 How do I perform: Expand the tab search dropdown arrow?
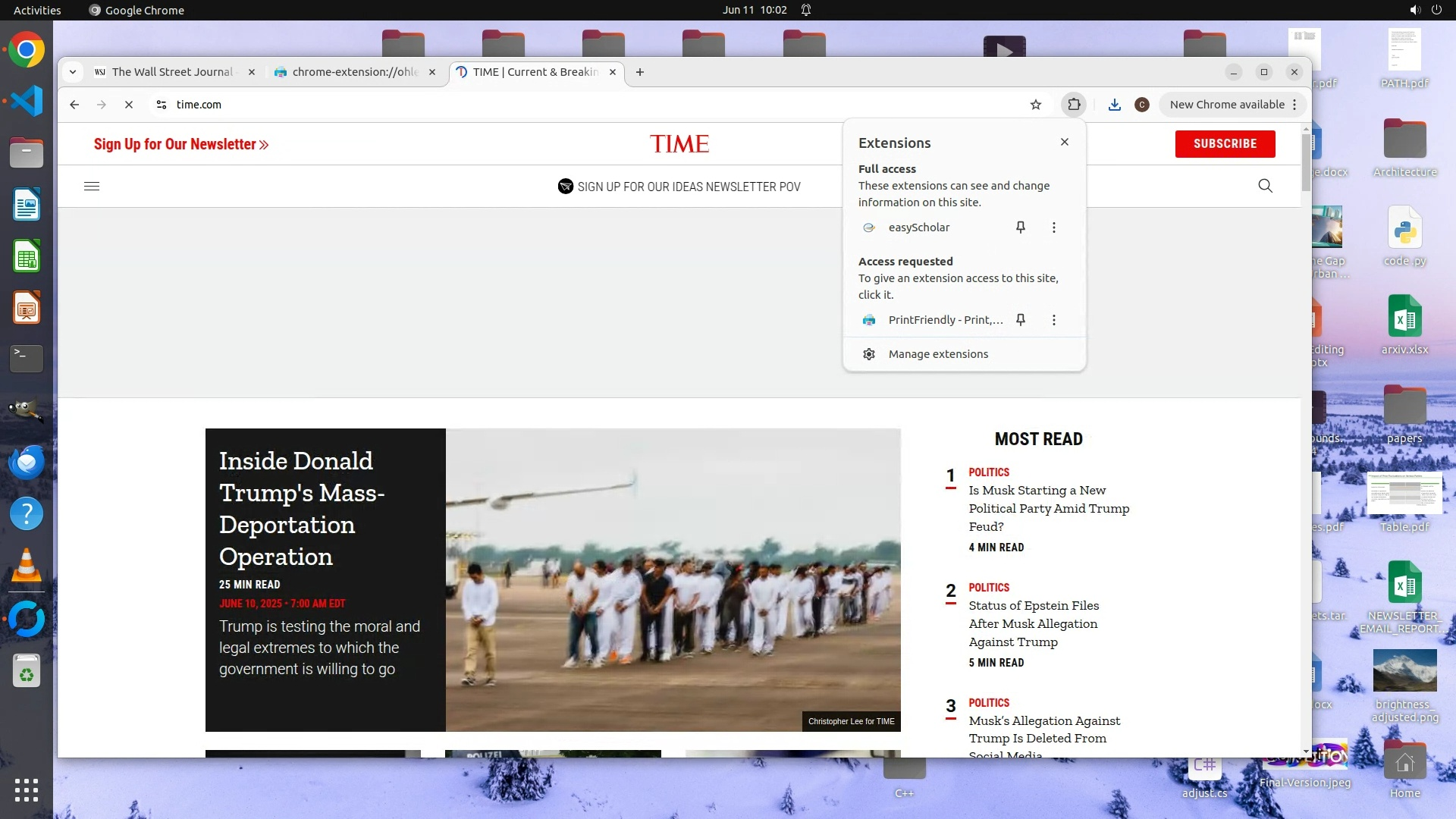[73, 72]
